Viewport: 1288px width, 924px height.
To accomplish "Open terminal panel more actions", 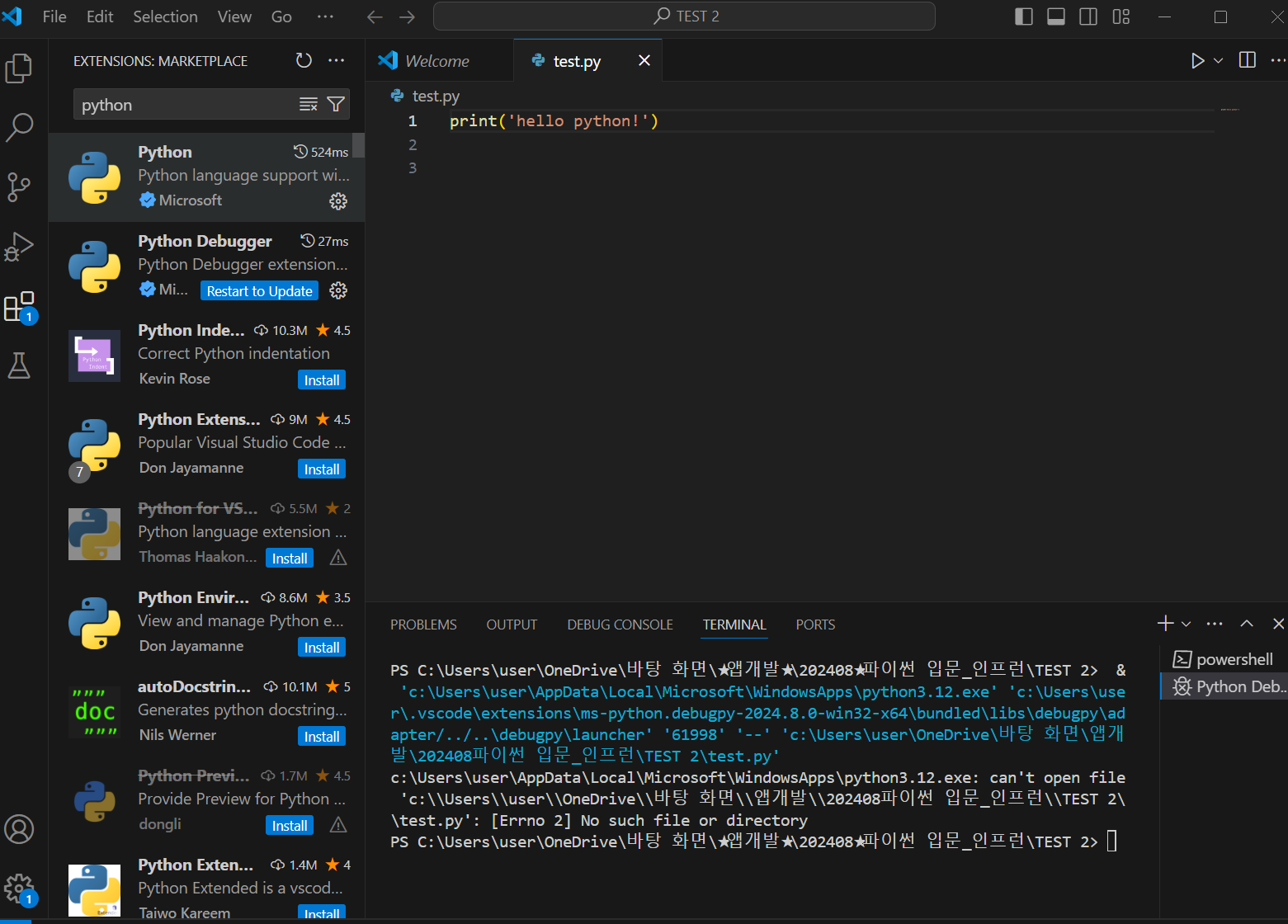I will [1214, 624].
